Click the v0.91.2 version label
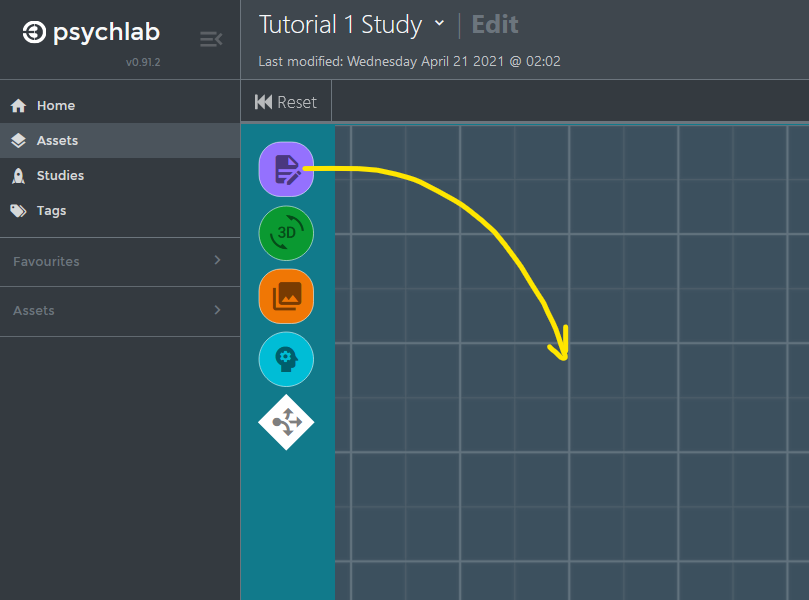809x600 pixels. pos(143,62)
